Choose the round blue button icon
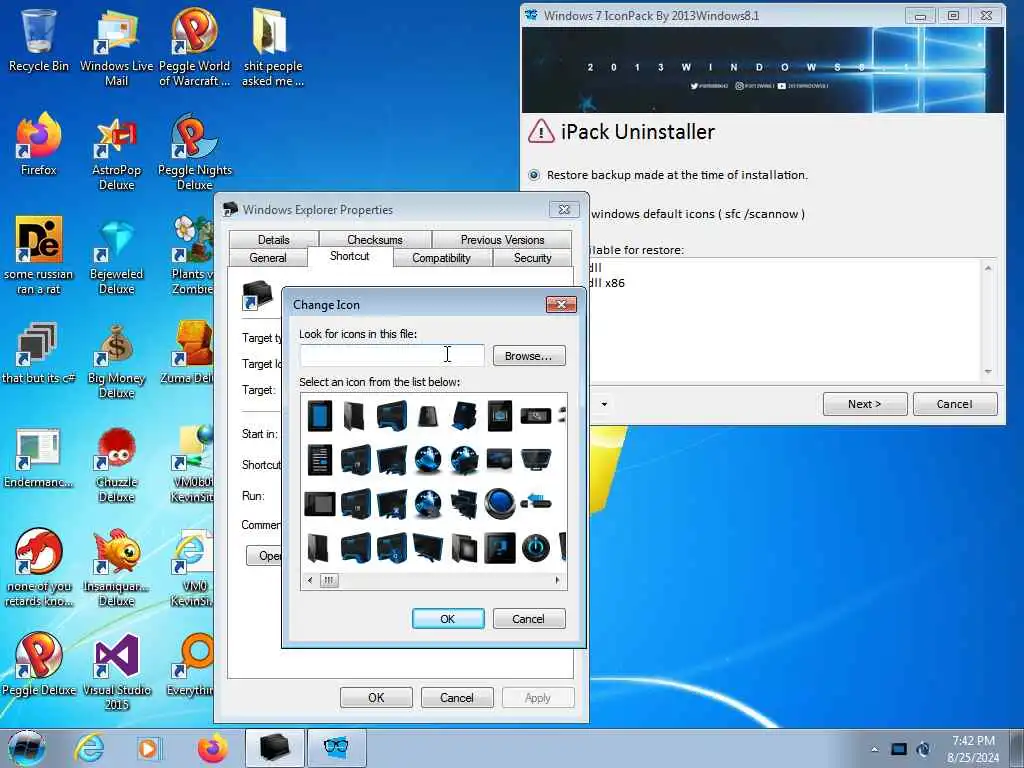The image size is (1024, 768). (x=500, y=504)
